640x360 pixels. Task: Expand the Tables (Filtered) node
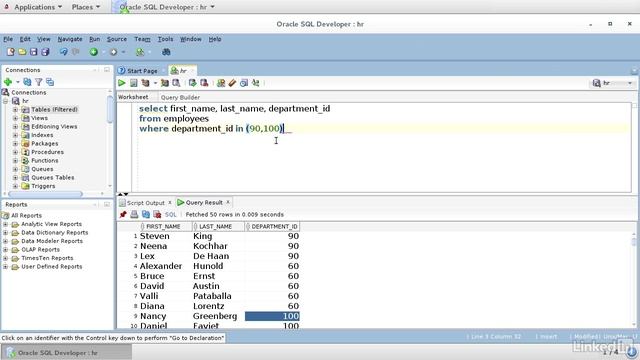15,109
